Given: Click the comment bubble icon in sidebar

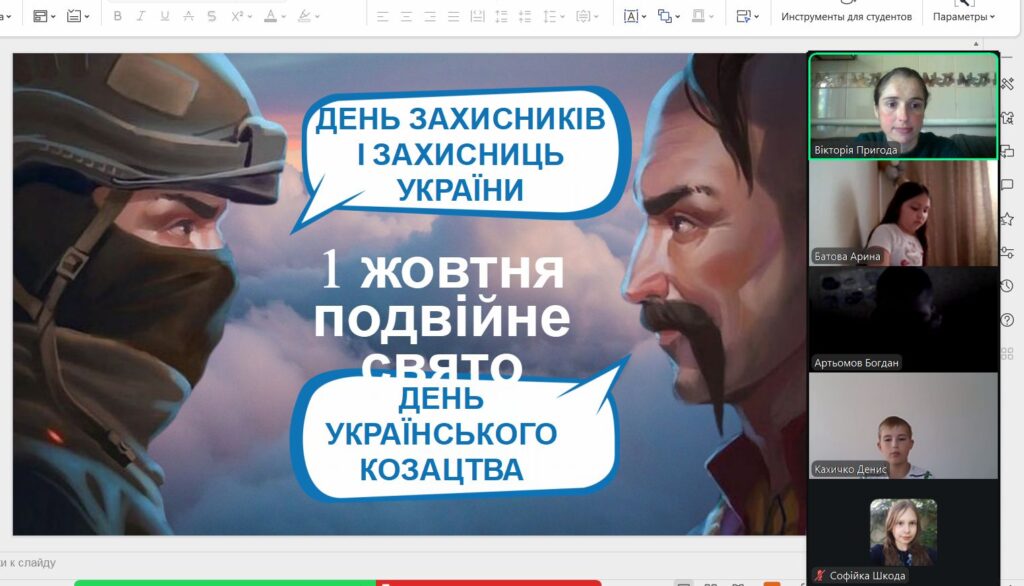Looking at the screenshot, I should (1007, 185).
